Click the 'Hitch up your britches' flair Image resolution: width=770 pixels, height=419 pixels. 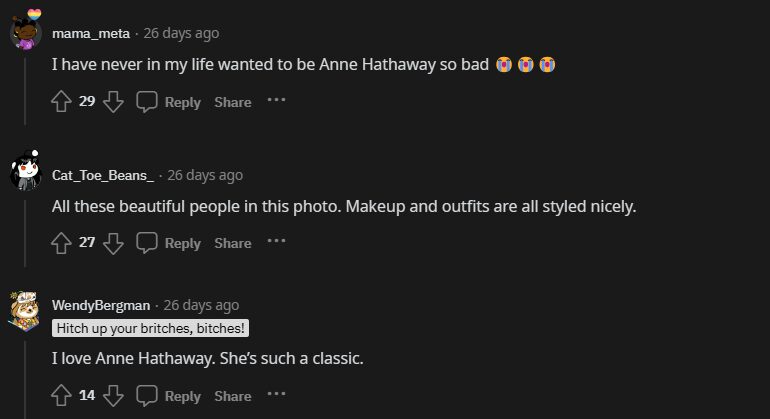[150, 328]
